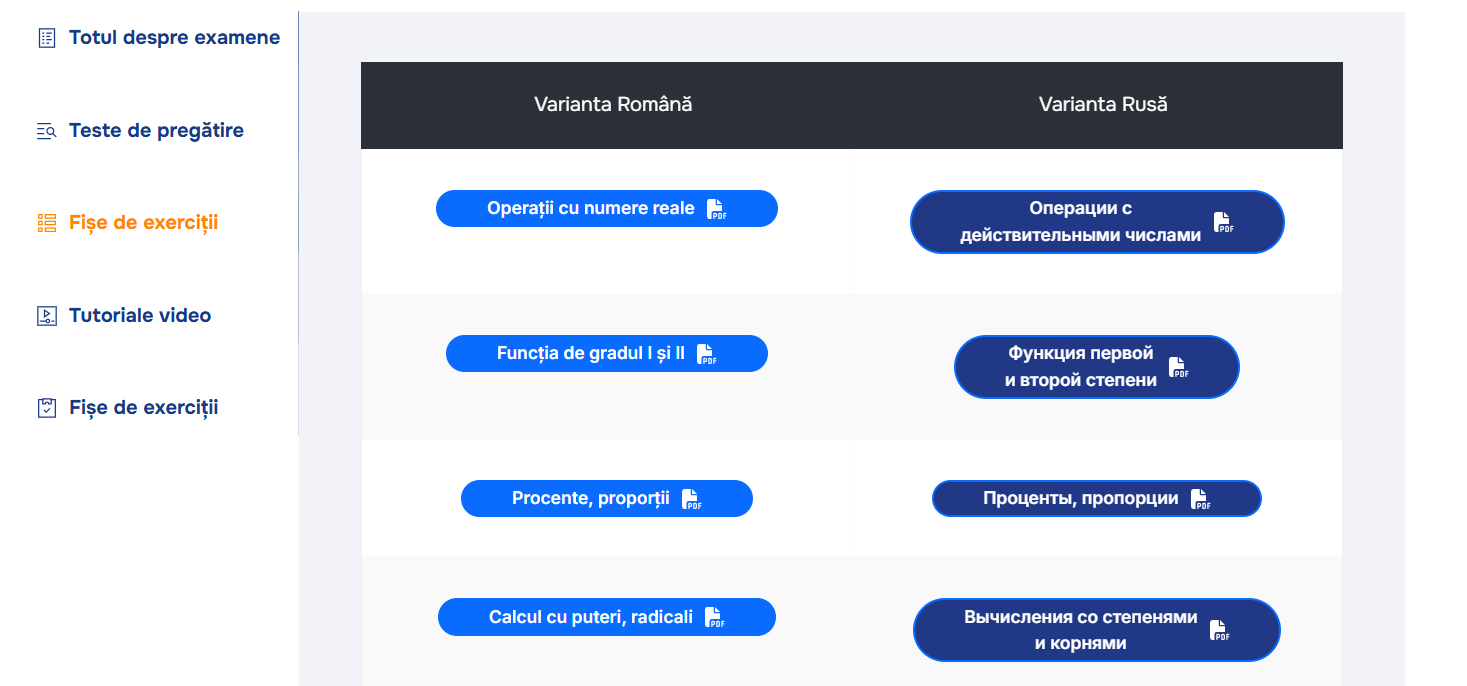
Task: Select the highlighted orange Fișe de exerciții item
Action: point(143,223)
